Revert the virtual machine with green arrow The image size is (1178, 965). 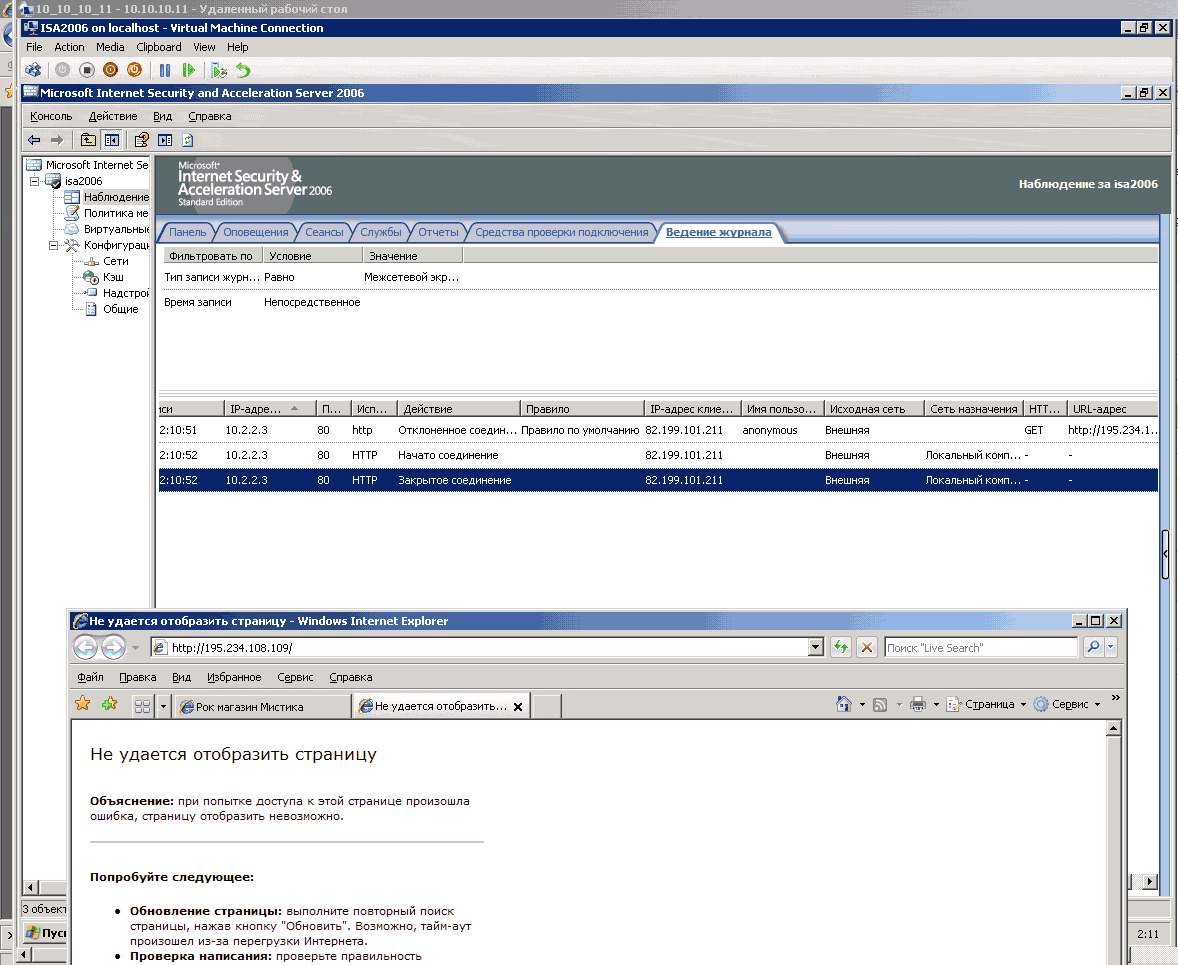(243, 70)
